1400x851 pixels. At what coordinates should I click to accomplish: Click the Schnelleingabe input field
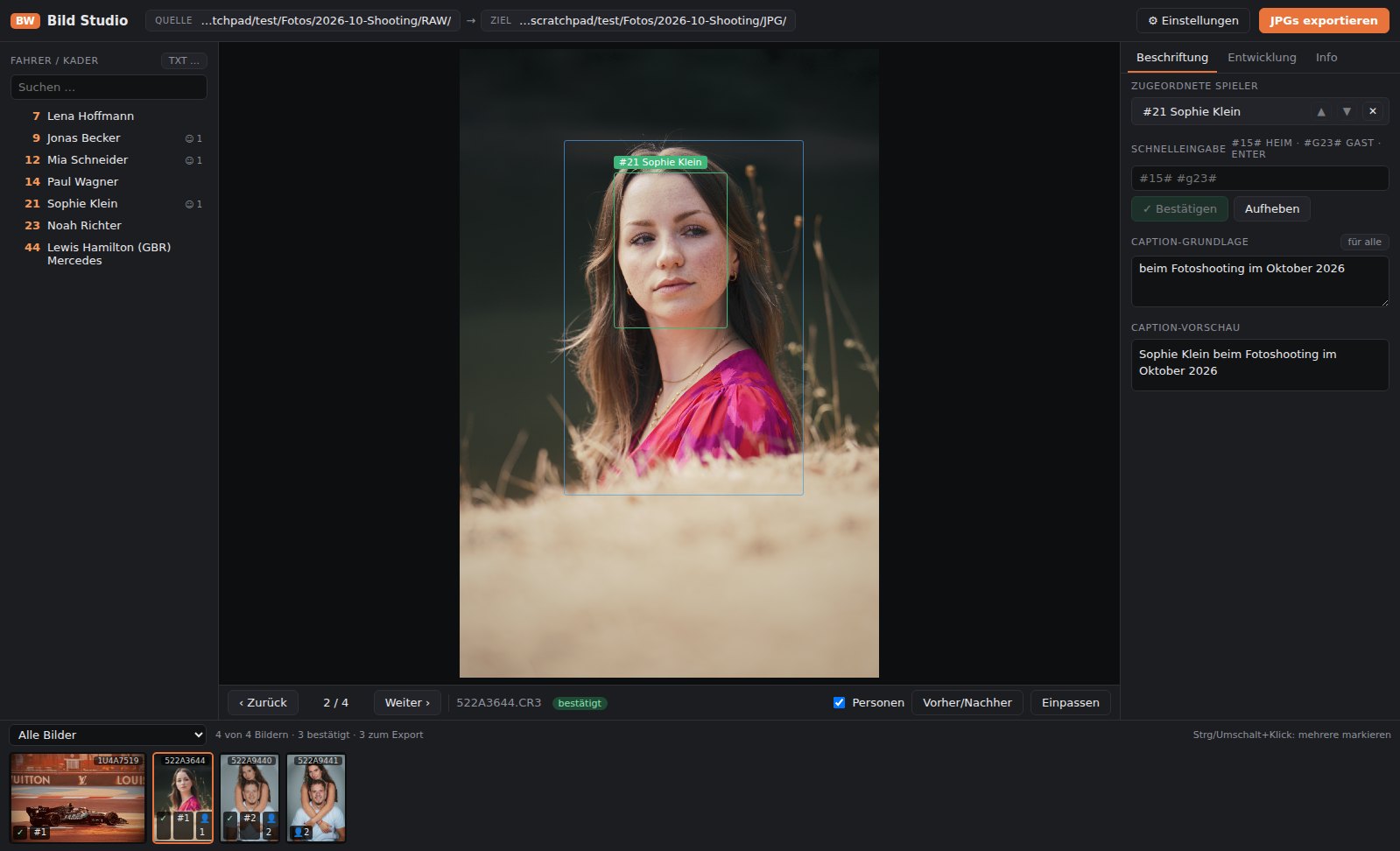[1260, 178]
